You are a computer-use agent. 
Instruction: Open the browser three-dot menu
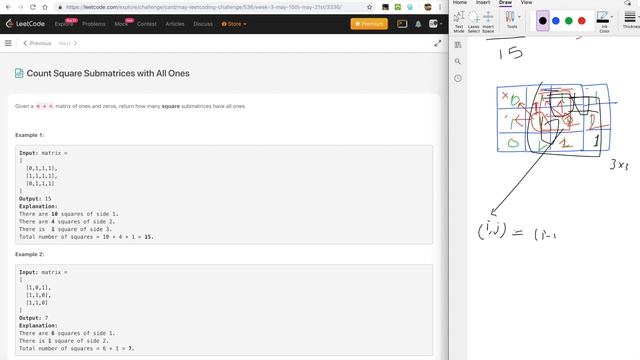point(440,7)
